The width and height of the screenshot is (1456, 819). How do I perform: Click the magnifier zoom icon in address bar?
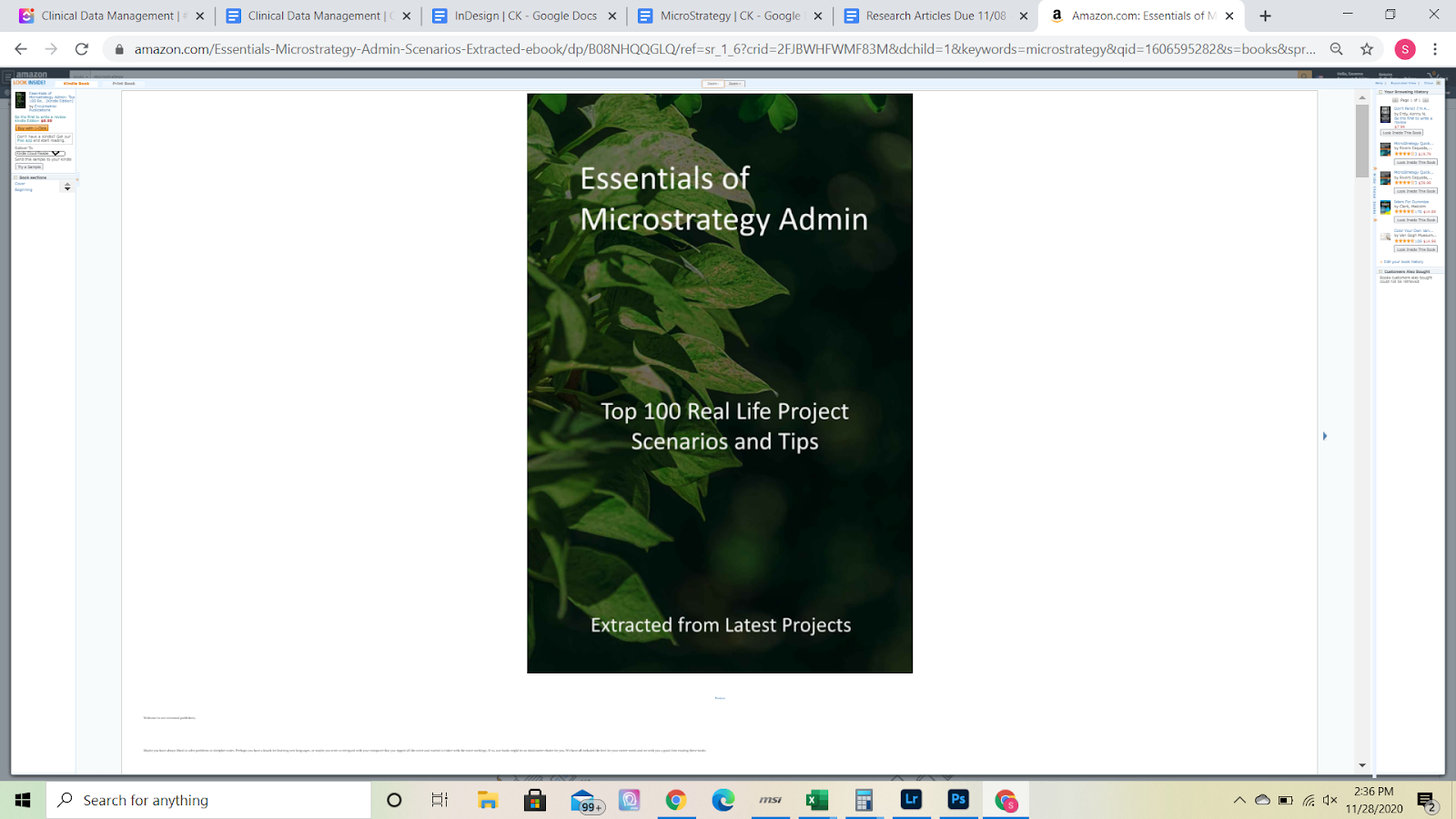pos(1336,49)
